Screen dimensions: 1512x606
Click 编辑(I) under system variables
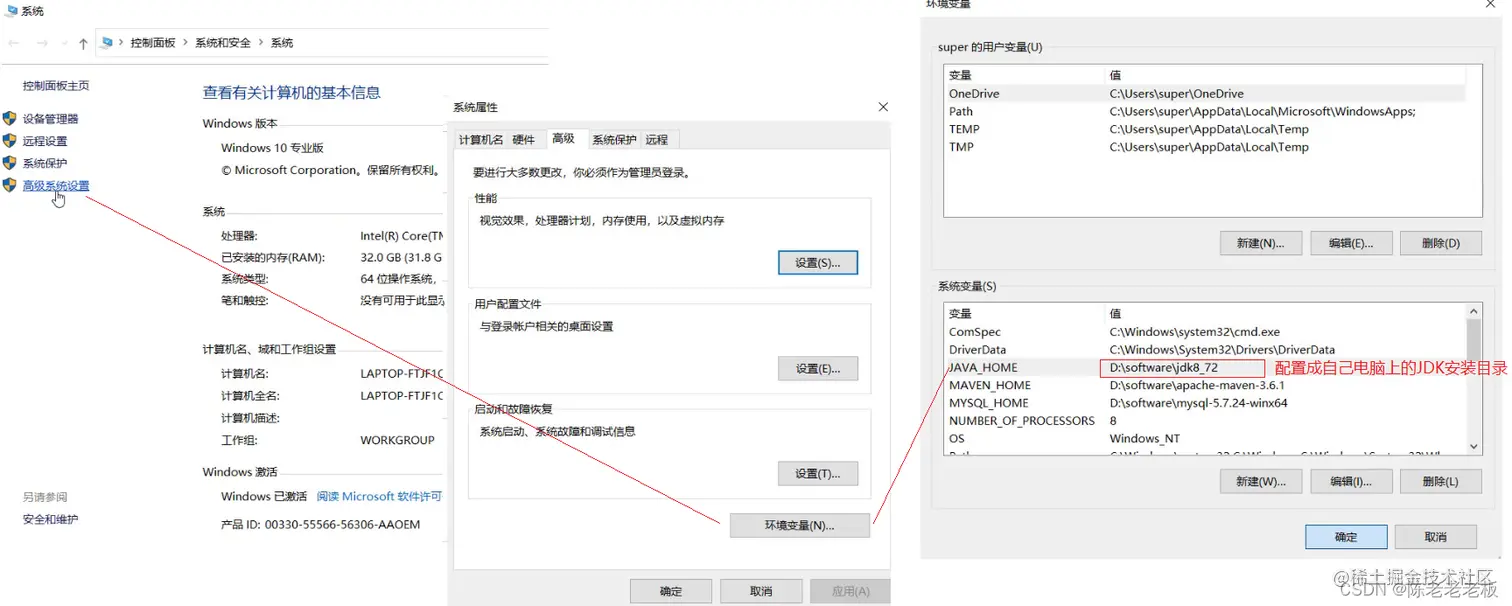(1350, 480)
